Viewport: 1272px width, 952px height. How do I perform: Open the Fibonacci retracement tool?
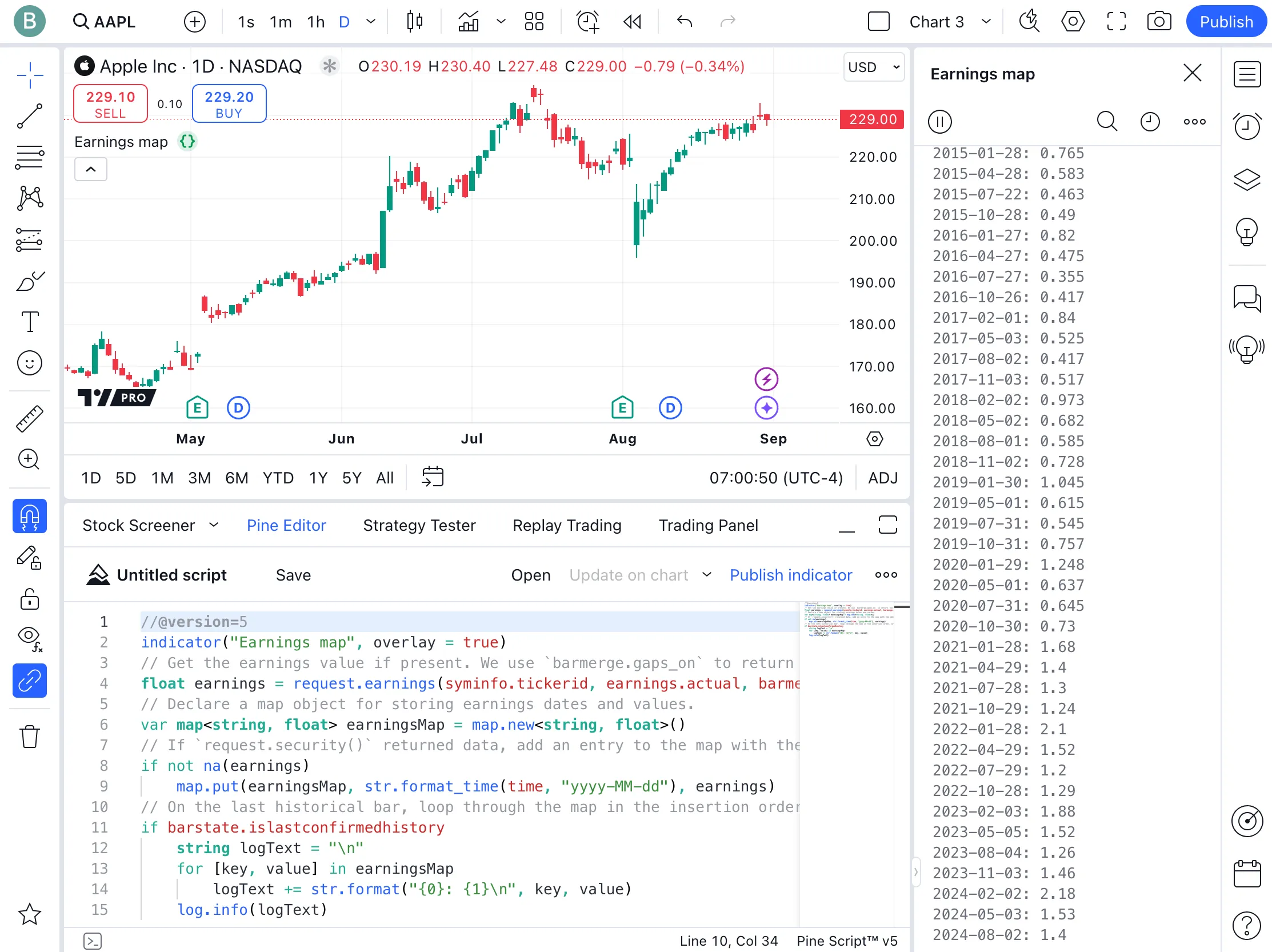coord(29,157)
